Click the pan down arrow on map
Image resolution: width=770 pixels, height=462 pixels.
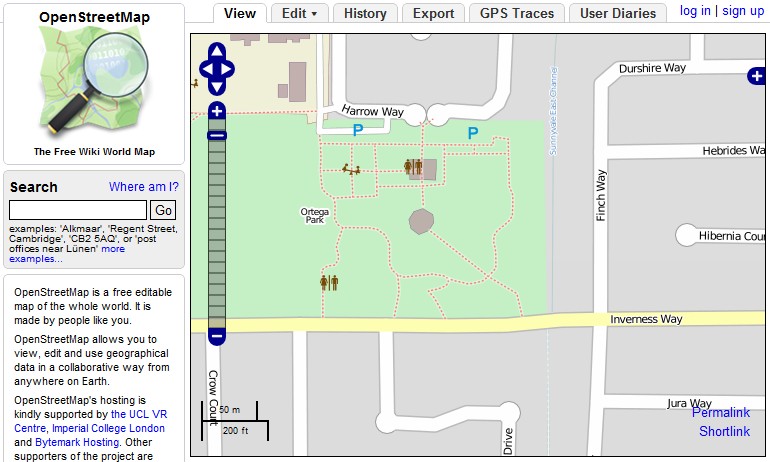point(217,86)
